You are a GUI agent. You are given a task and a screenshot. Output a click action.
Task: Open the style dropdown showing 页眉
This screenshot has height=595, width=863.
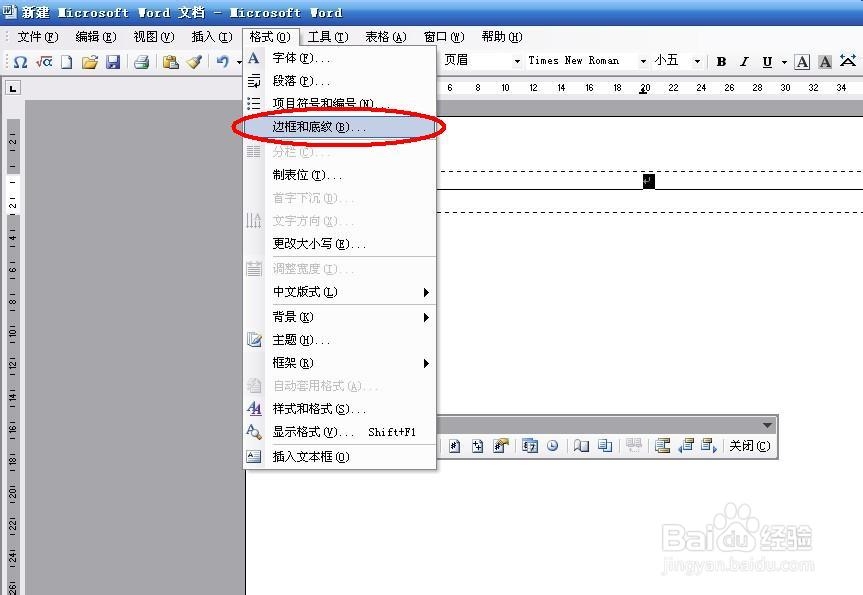[x=517, y=62]
